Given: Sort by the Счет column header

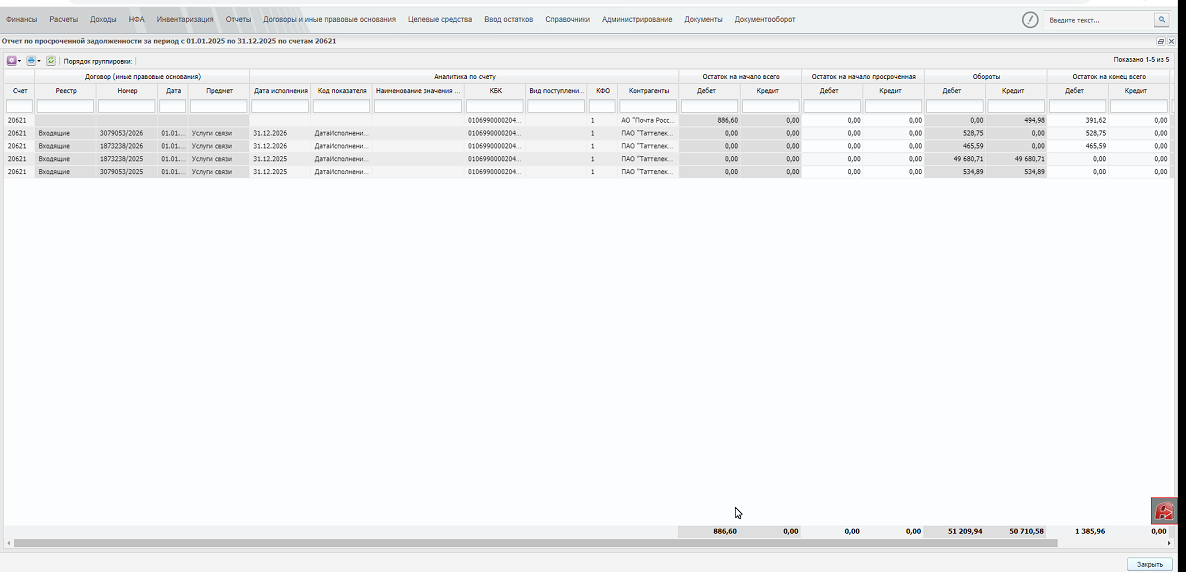Looking at the screenshot, I should pos(20,91).
